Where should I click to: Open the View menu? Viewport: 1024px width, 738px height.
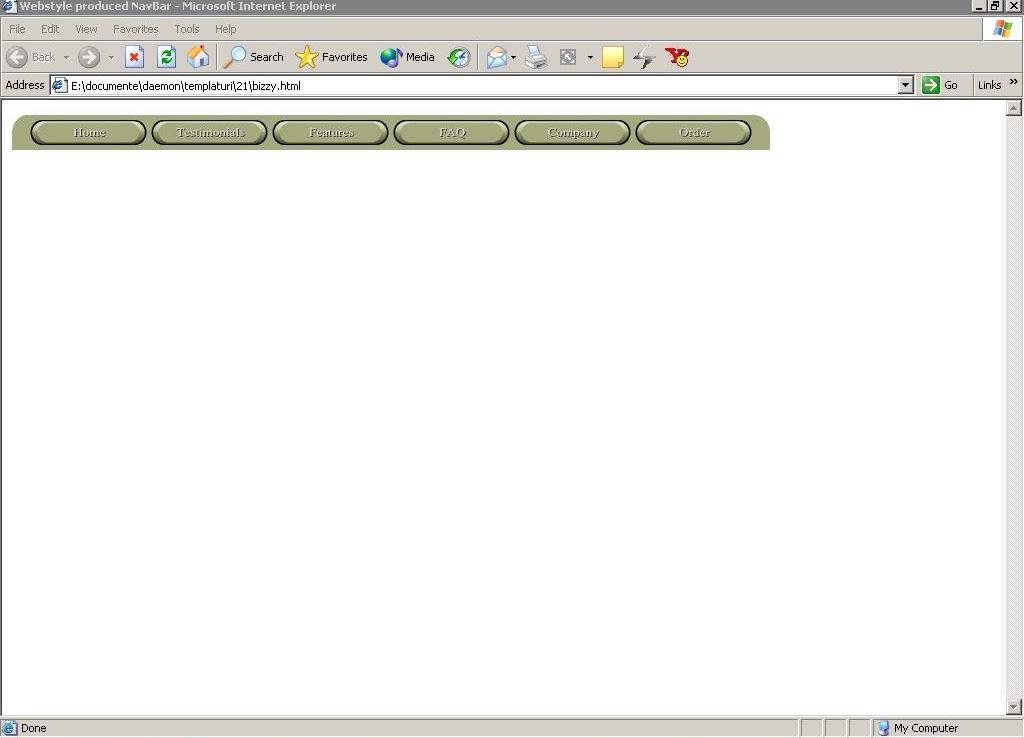[x=86, y=29]
